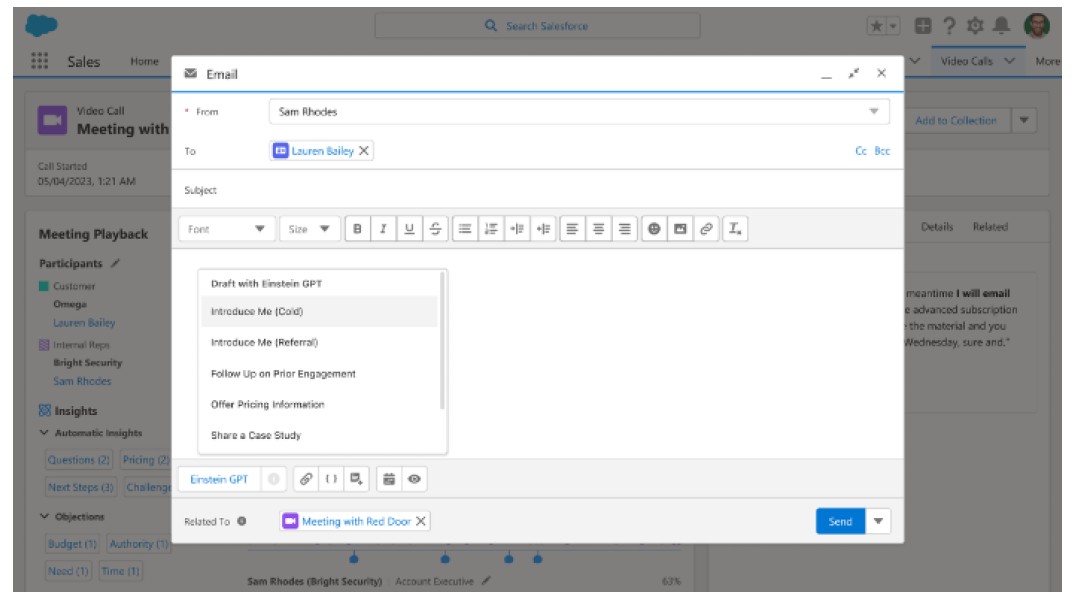Insert merge field with curly braces icon
The height and width of the screenshot is (600, 1079).
pyautogui.click(x=332, y=480)
